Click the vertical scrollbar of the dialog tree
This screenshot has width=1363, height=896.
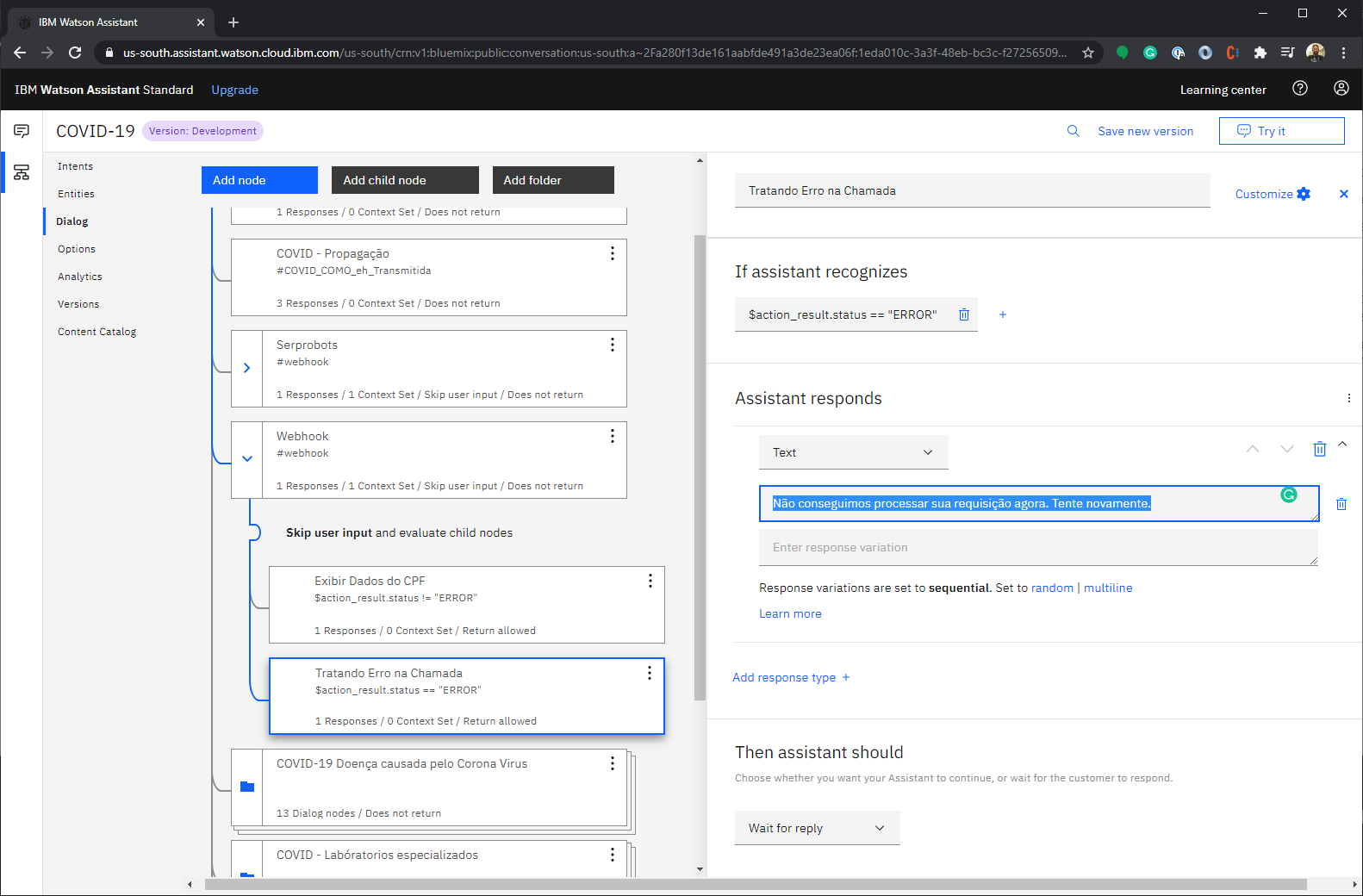pyautogui.click(x=700, y=468)
